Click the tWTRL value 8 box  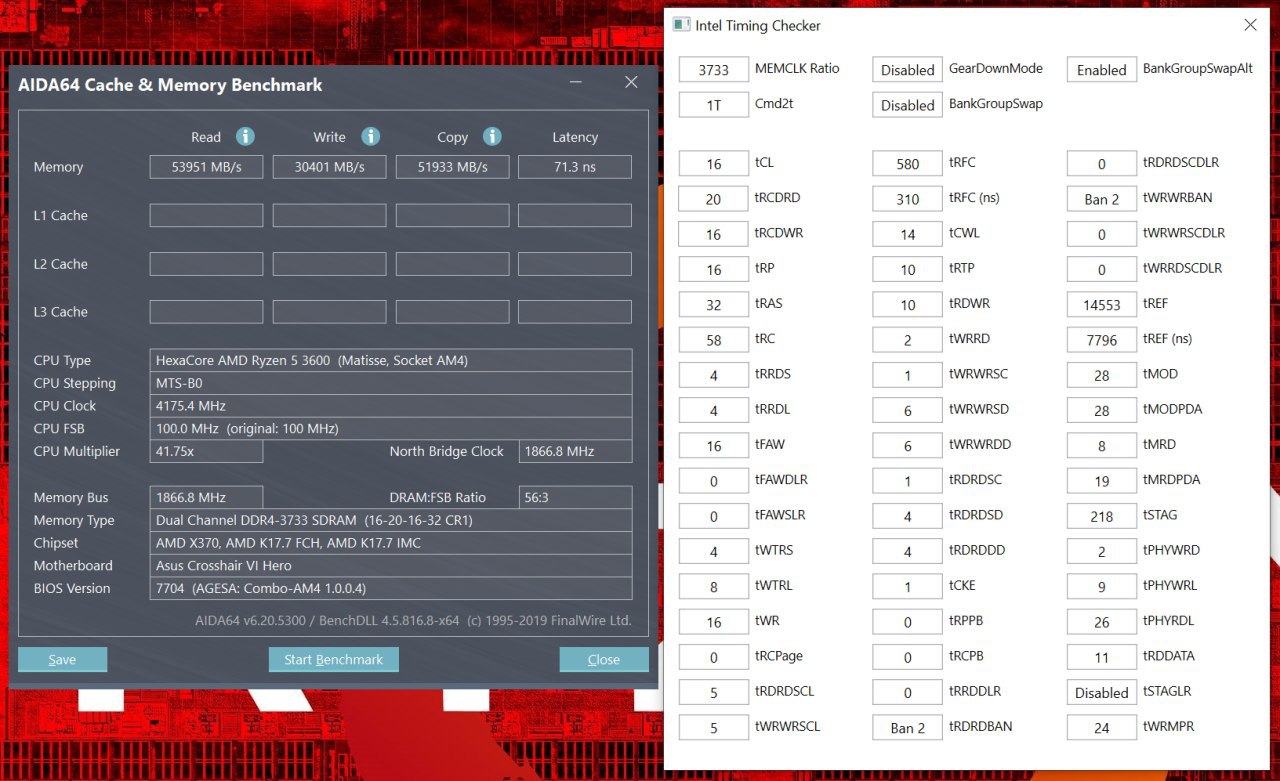tap(713, 586)
